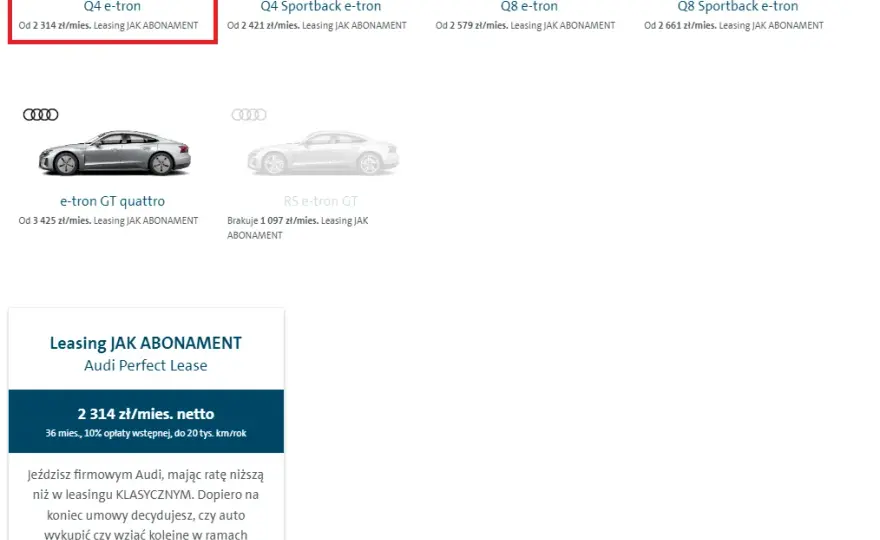Open the Q4 e-tron model link
The height and width of the screenshot is (540, 880).
point(112,7)
